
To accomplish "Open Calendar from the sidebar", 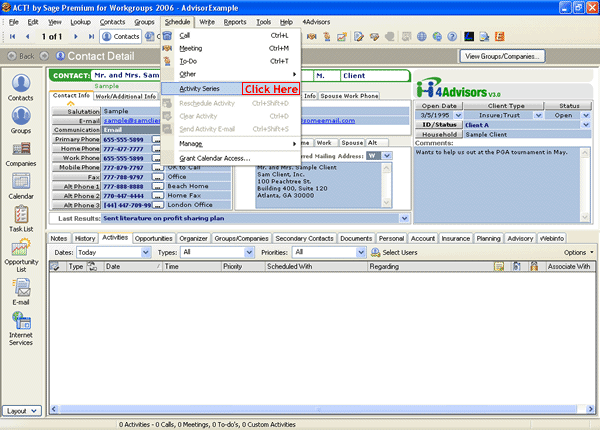I will [21, 186].
